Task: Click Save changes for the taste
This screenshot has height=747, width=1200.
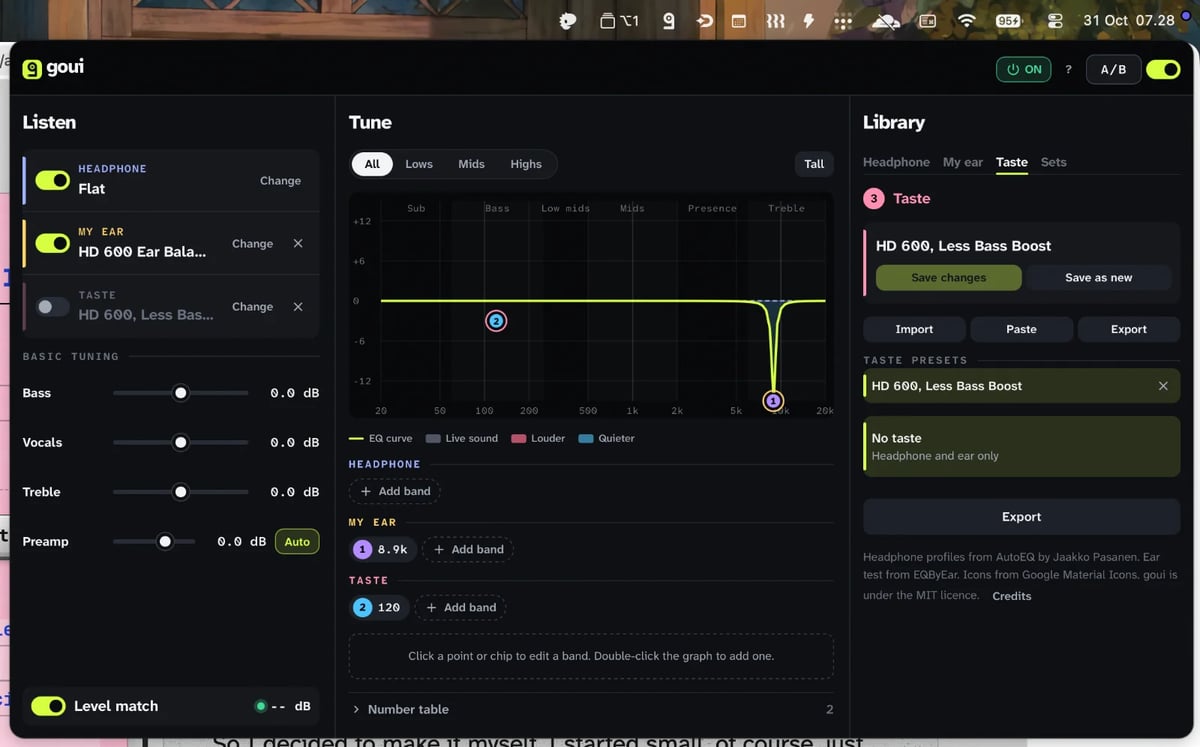Action: (x=949, y=278)
